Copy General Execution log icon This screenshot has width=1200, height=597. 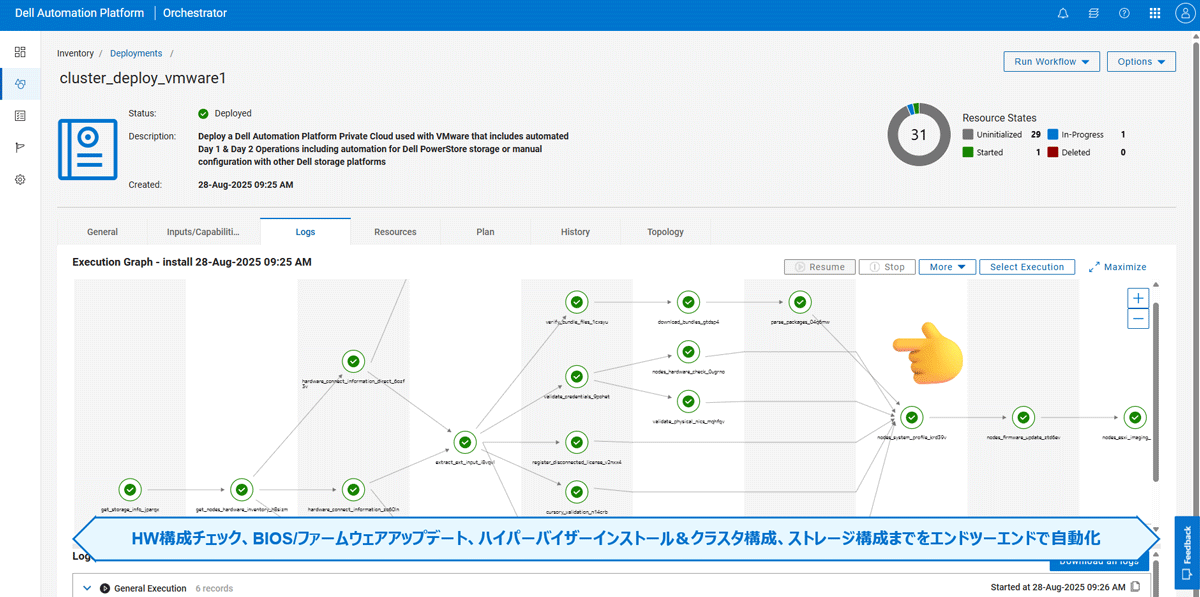click(x=1135, y=588)
